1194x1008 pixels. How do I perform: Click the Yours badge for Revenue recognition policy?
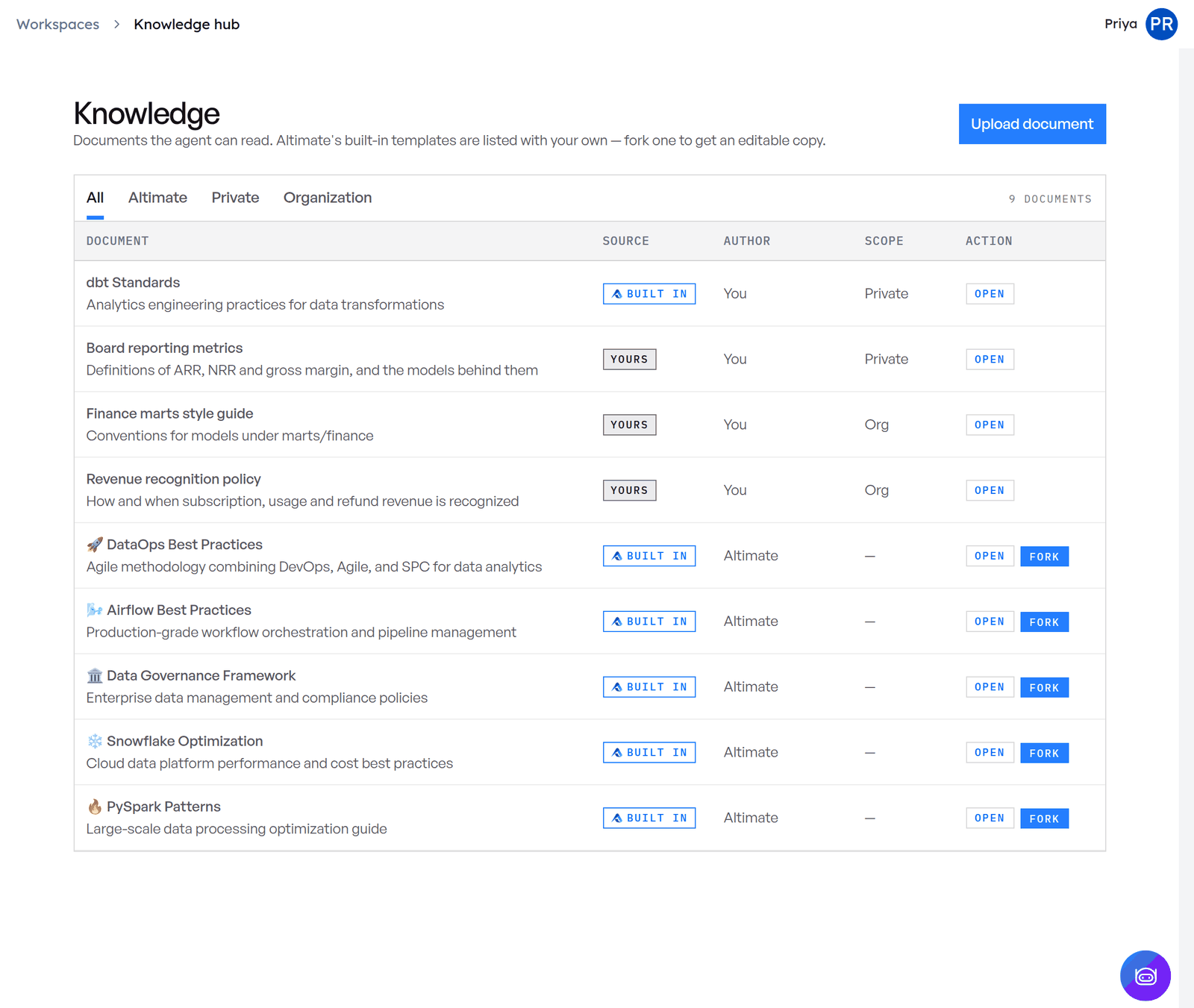click(630, 490)
